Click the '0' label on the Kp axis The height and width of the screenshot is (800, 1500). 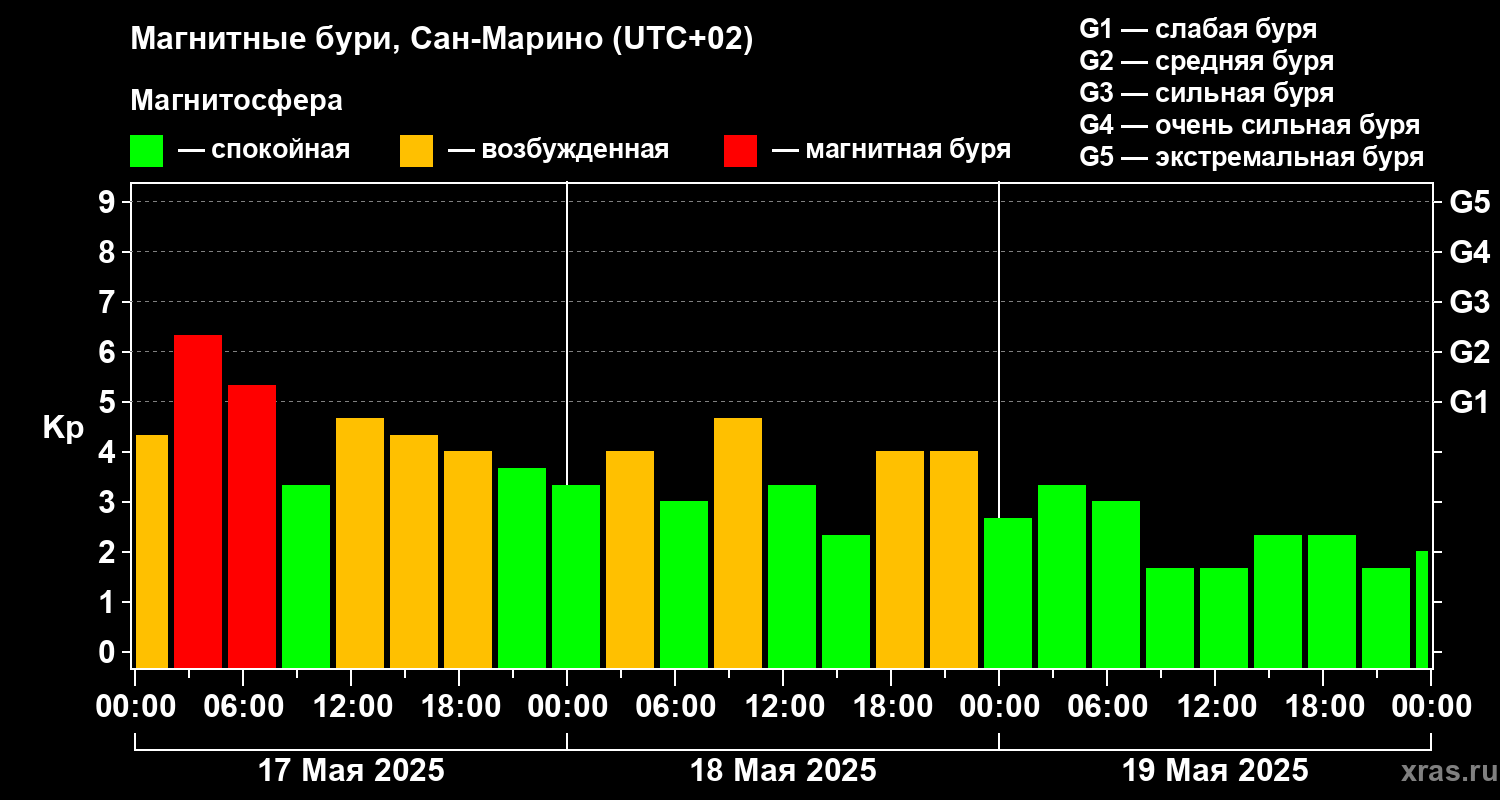tap(109, 652)
